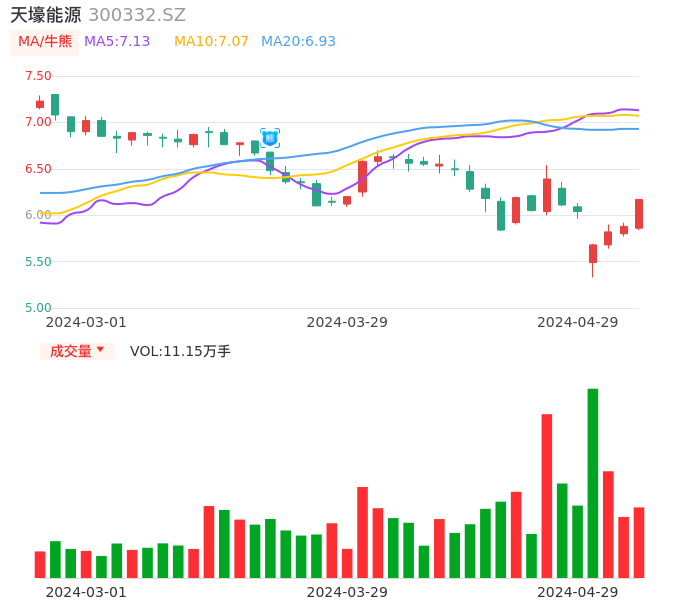Toggle the MA5 line legend
The height and width of the screenshot is (606, 686).
(x=117, y=42)
